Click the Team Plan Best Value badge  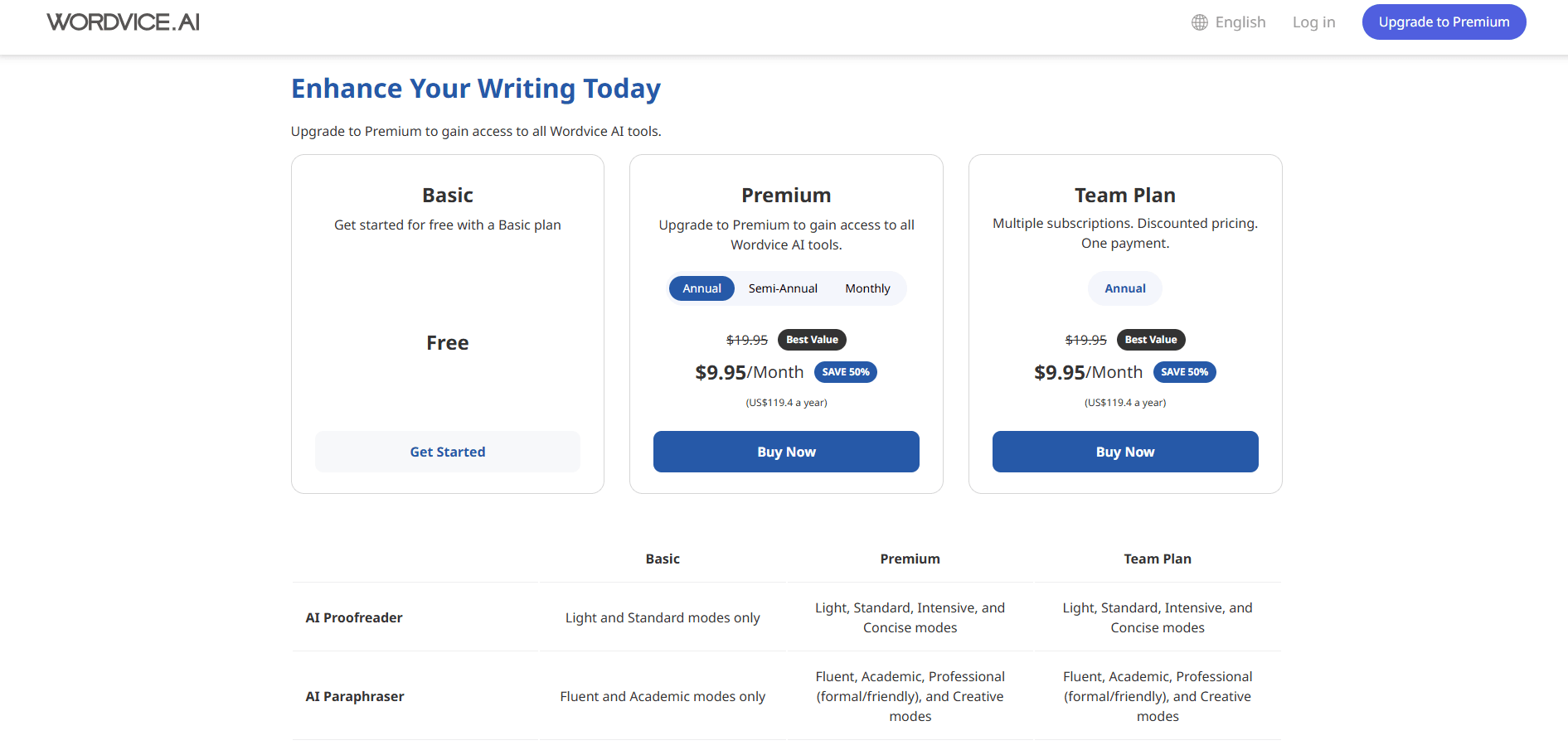[x=1150, y=340]
